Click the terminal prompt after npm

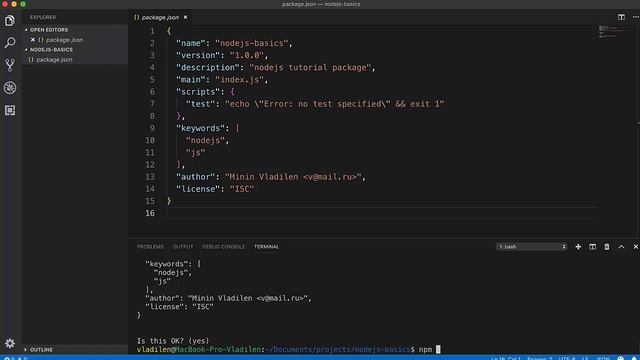pos(438,349)
